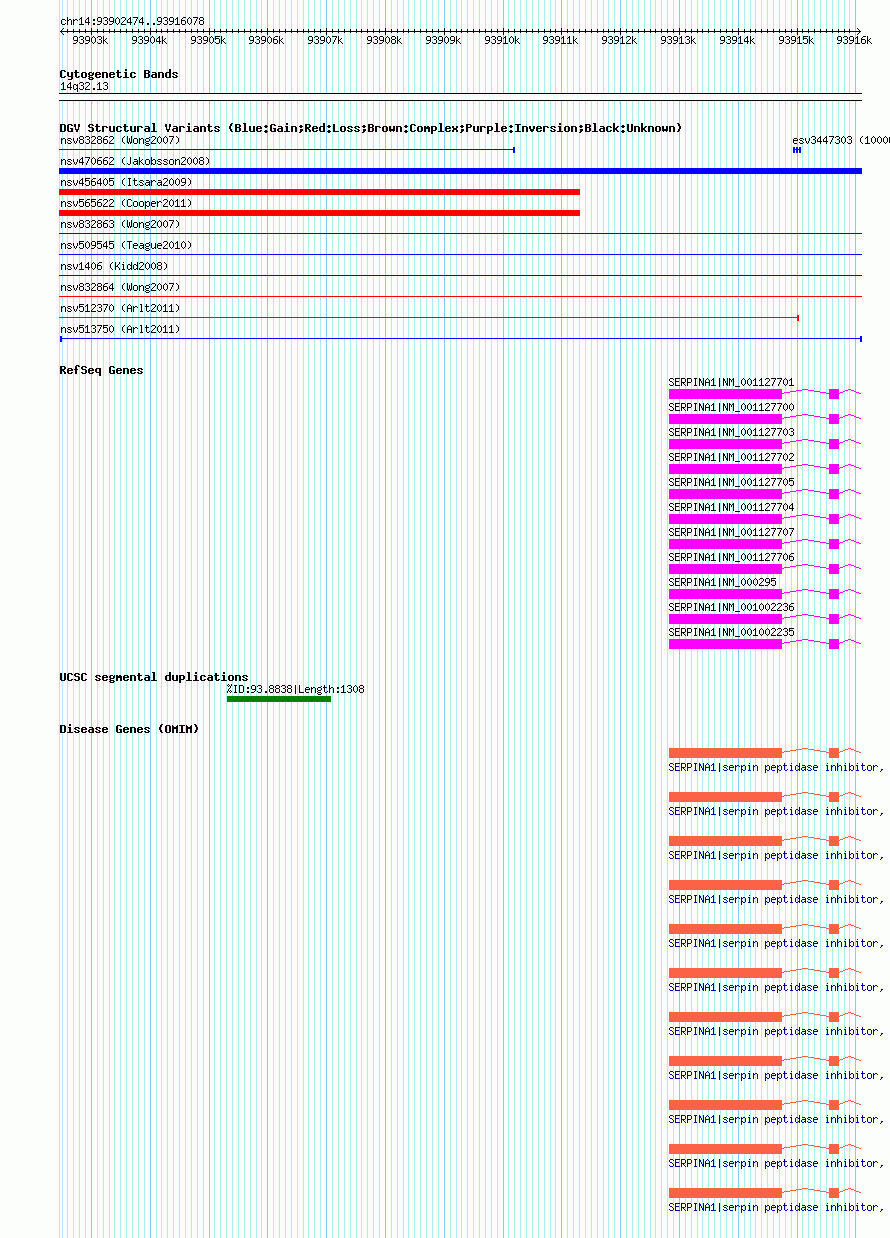Click the Disease Genes (OMIM) track title
The image size is (890, 1238).
point(129,729)
